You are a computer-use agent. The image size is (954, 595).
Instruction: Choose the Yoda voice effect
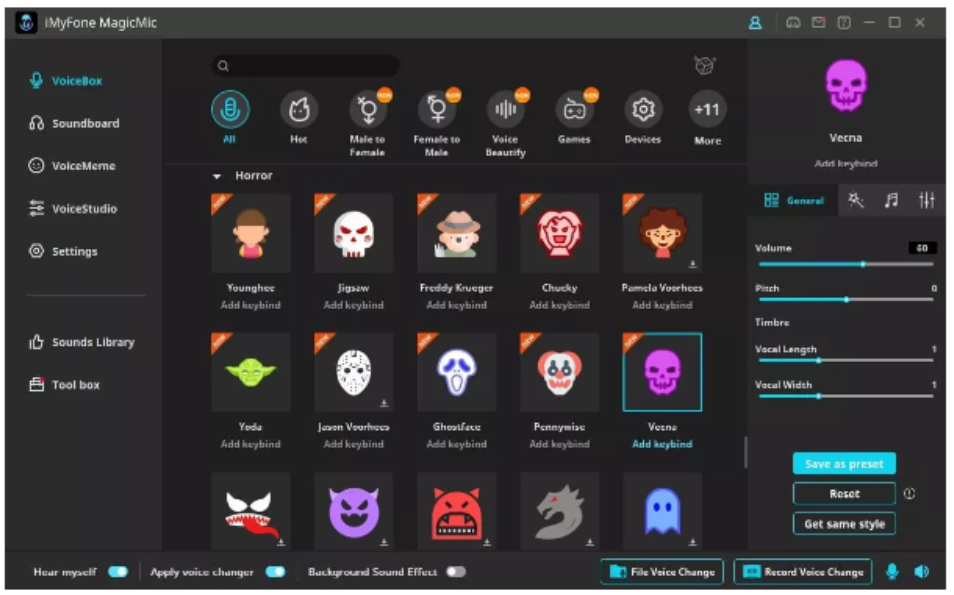click(250, 373)
